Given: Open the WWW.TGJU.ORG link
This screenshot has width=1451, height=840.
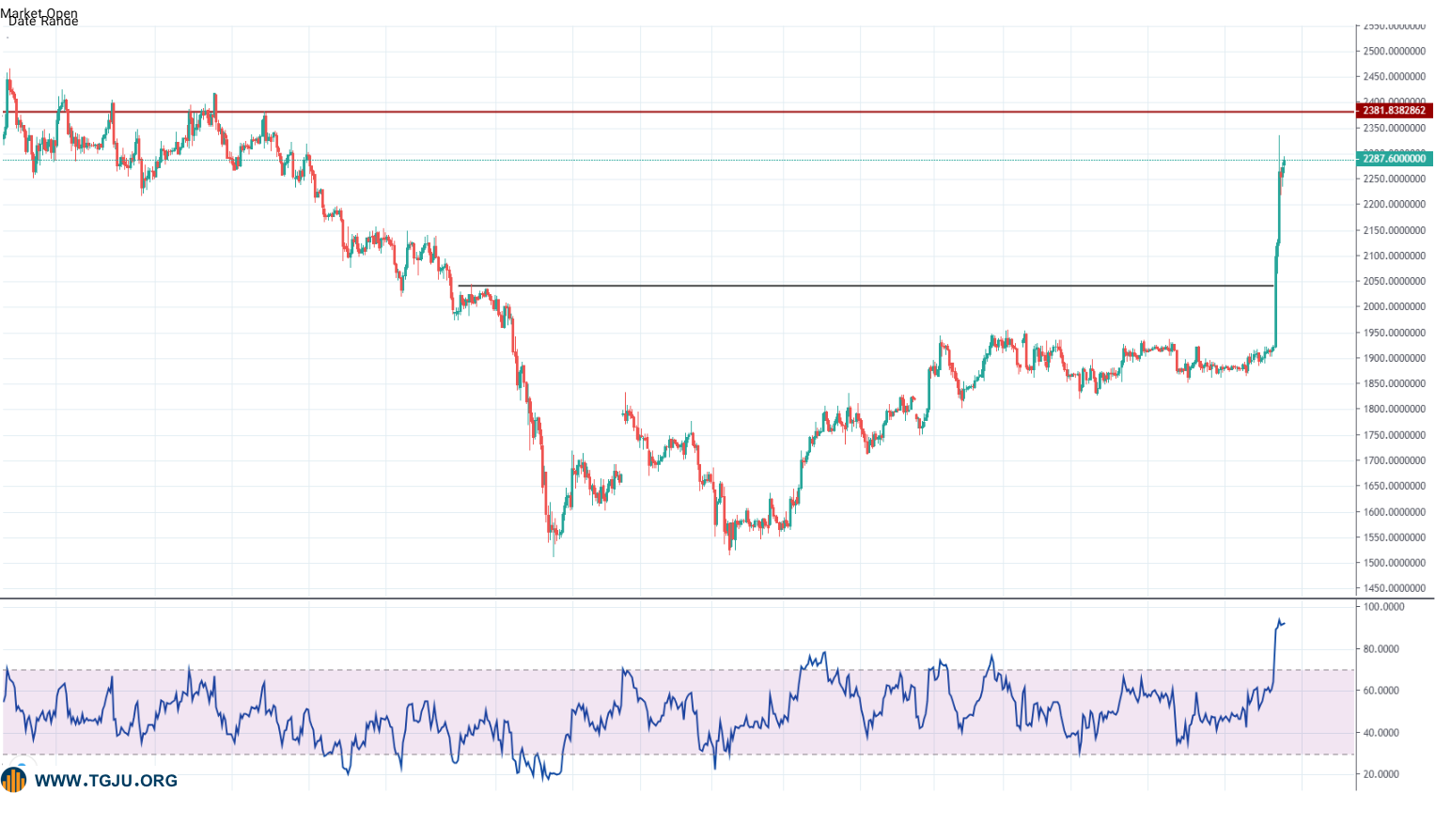Looking at the screenshot, I should pyautogui.click(x=106, y=781).
